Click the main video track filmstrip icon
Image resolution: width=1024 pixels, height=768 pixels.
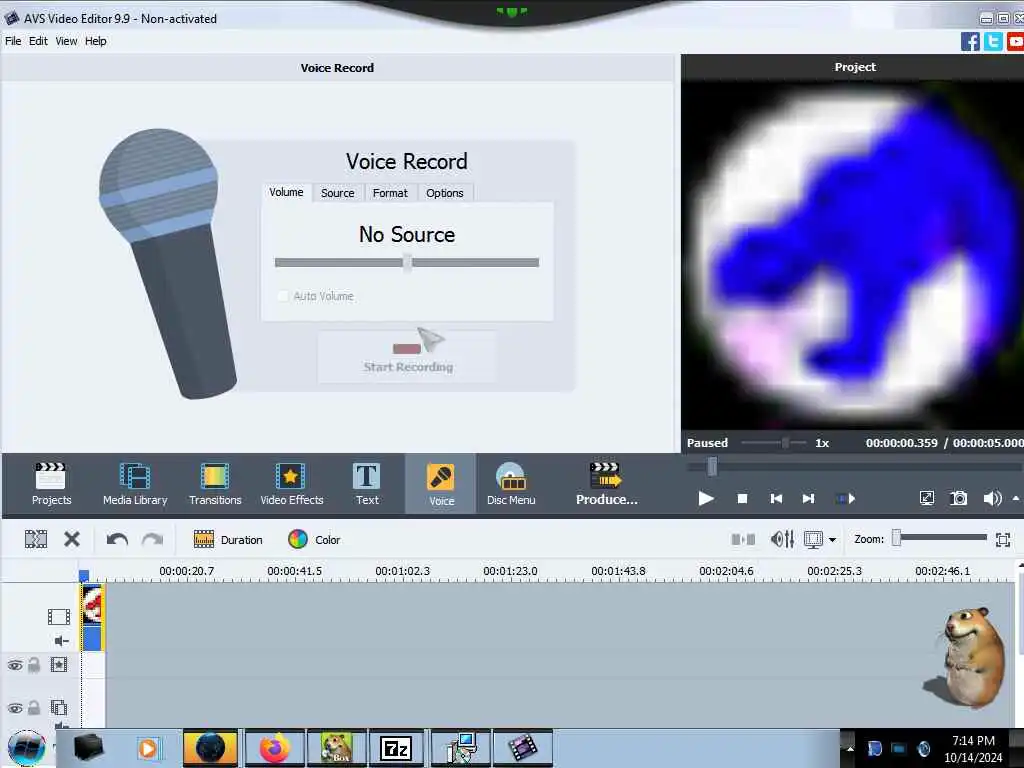59,616
